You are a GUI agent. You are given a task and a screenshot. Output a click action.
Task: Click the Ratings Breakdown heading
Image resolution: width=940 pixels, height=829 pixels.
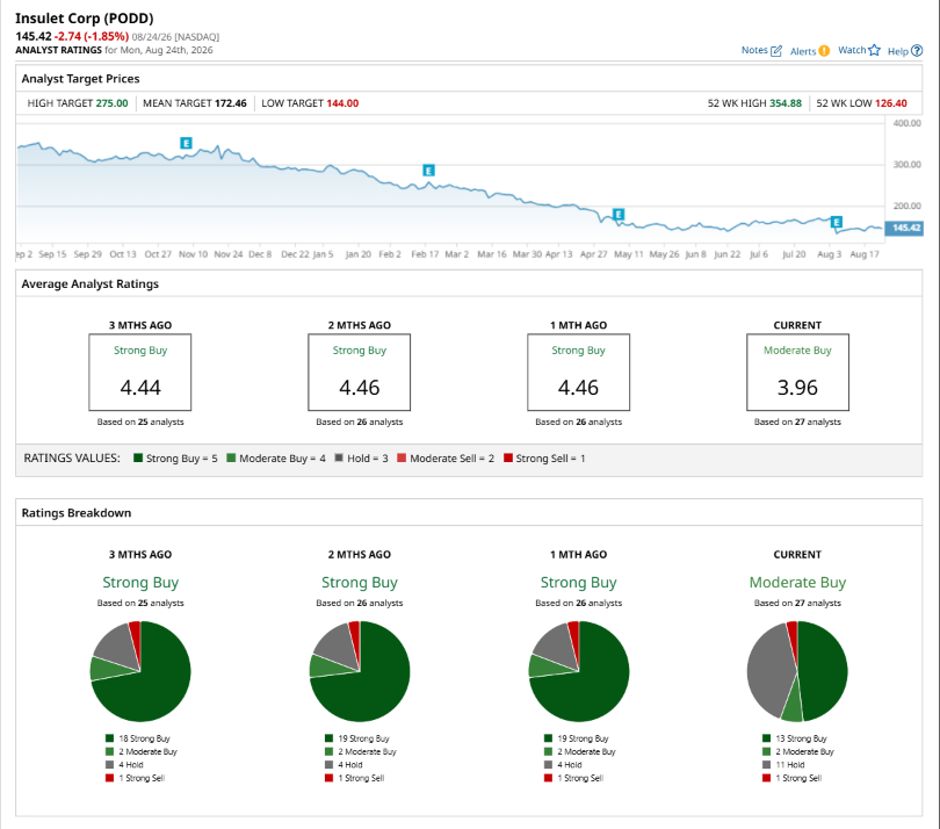[76, 513]
